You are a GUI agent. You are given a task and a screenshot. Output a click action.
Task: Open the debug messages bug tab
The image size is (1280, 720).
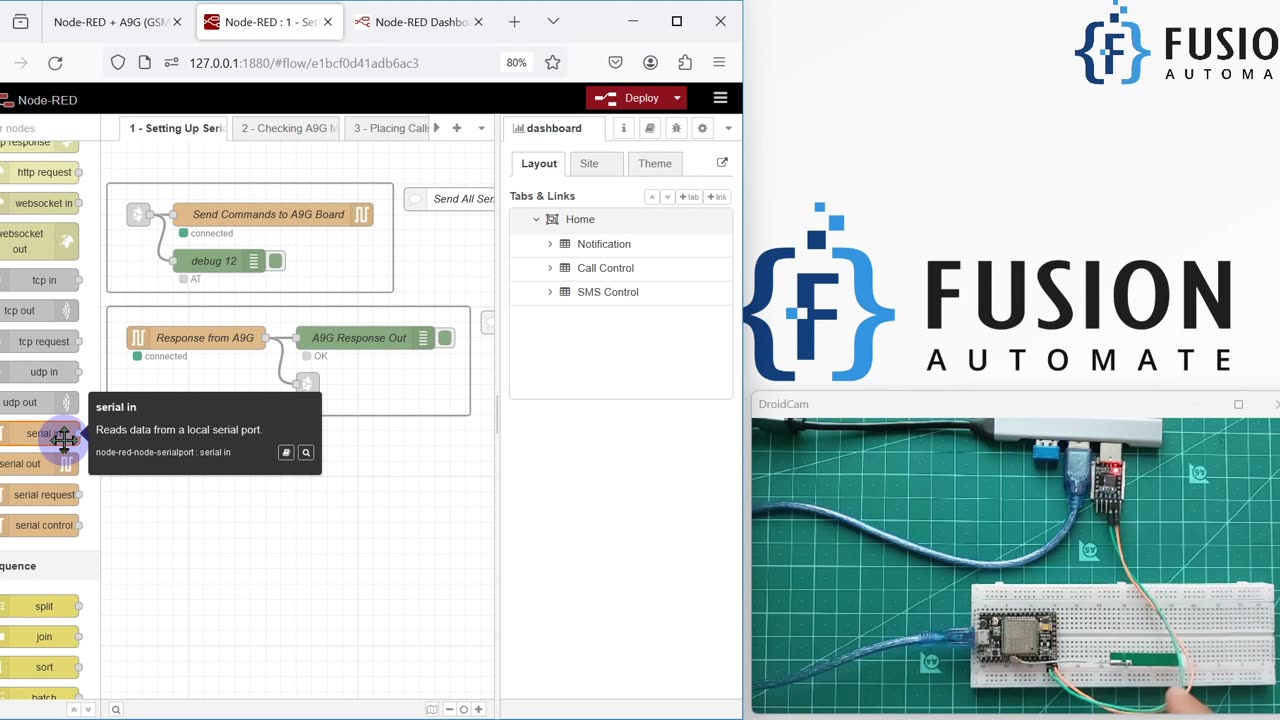[x=676, y=128]
